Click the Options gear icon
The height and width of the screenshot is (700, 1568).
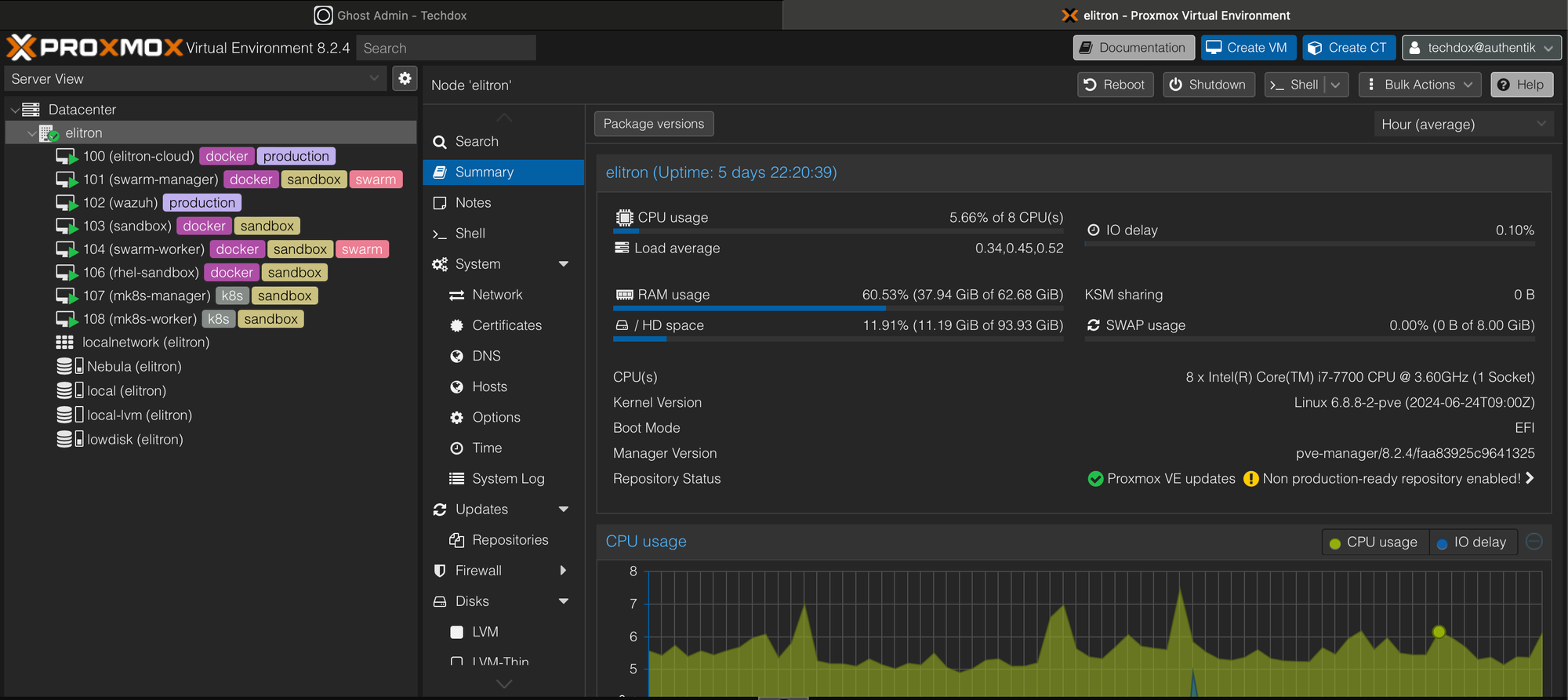[456, 417]
